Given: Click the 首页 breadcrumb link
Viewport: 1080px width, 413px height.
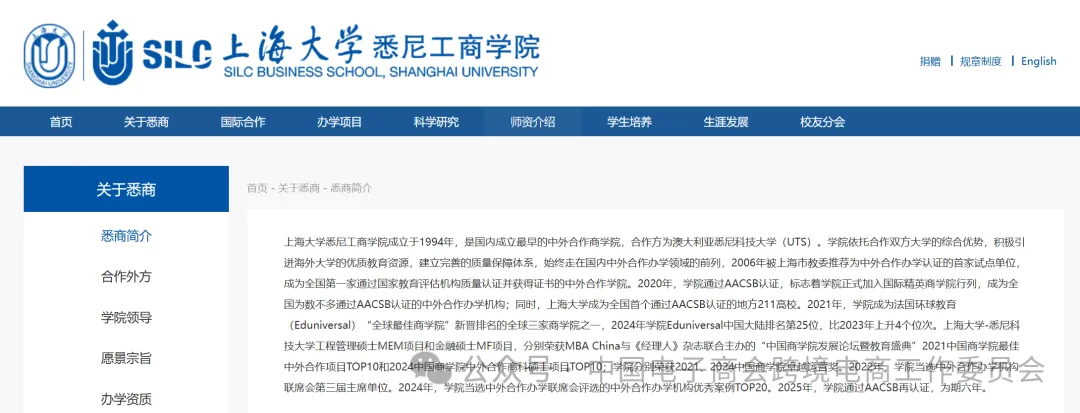Looking at the screenshot, I should pos(257,188).
